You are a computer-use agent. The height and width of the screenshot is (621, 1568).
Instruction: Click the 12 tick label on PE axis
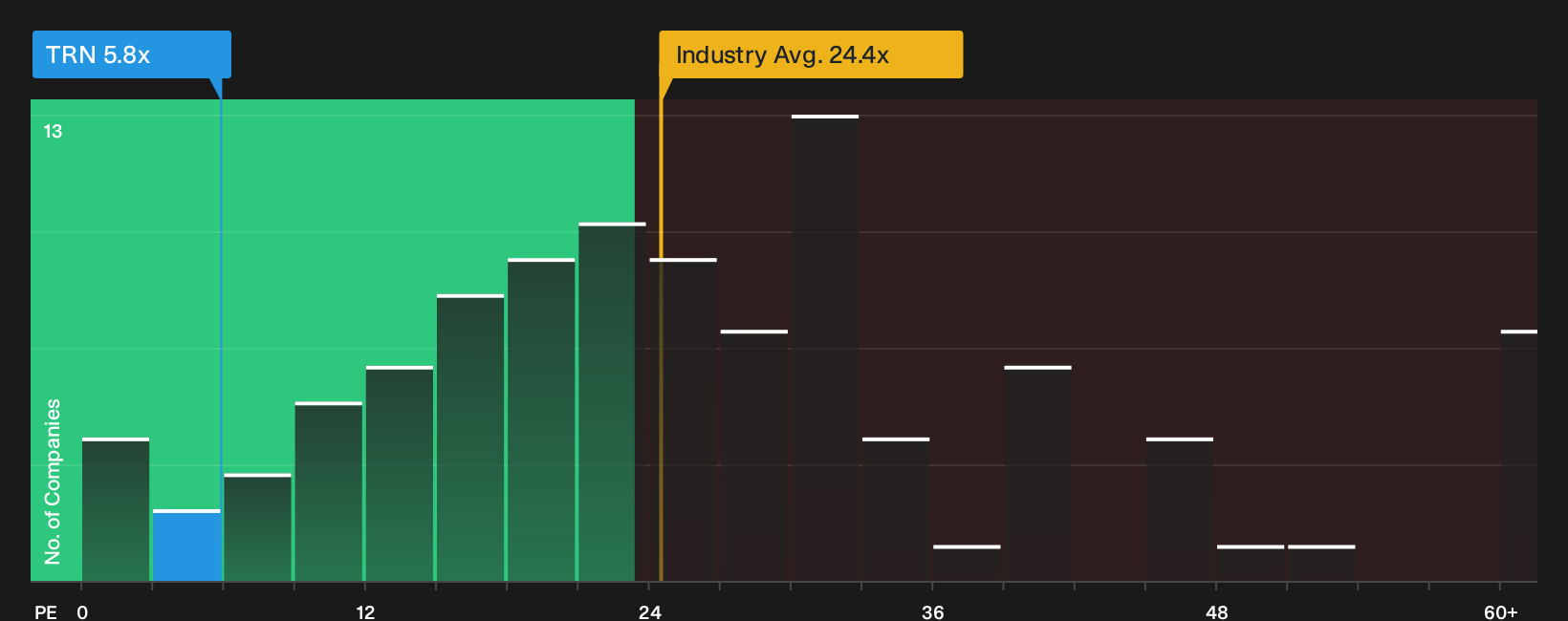(x=365, y=612)
